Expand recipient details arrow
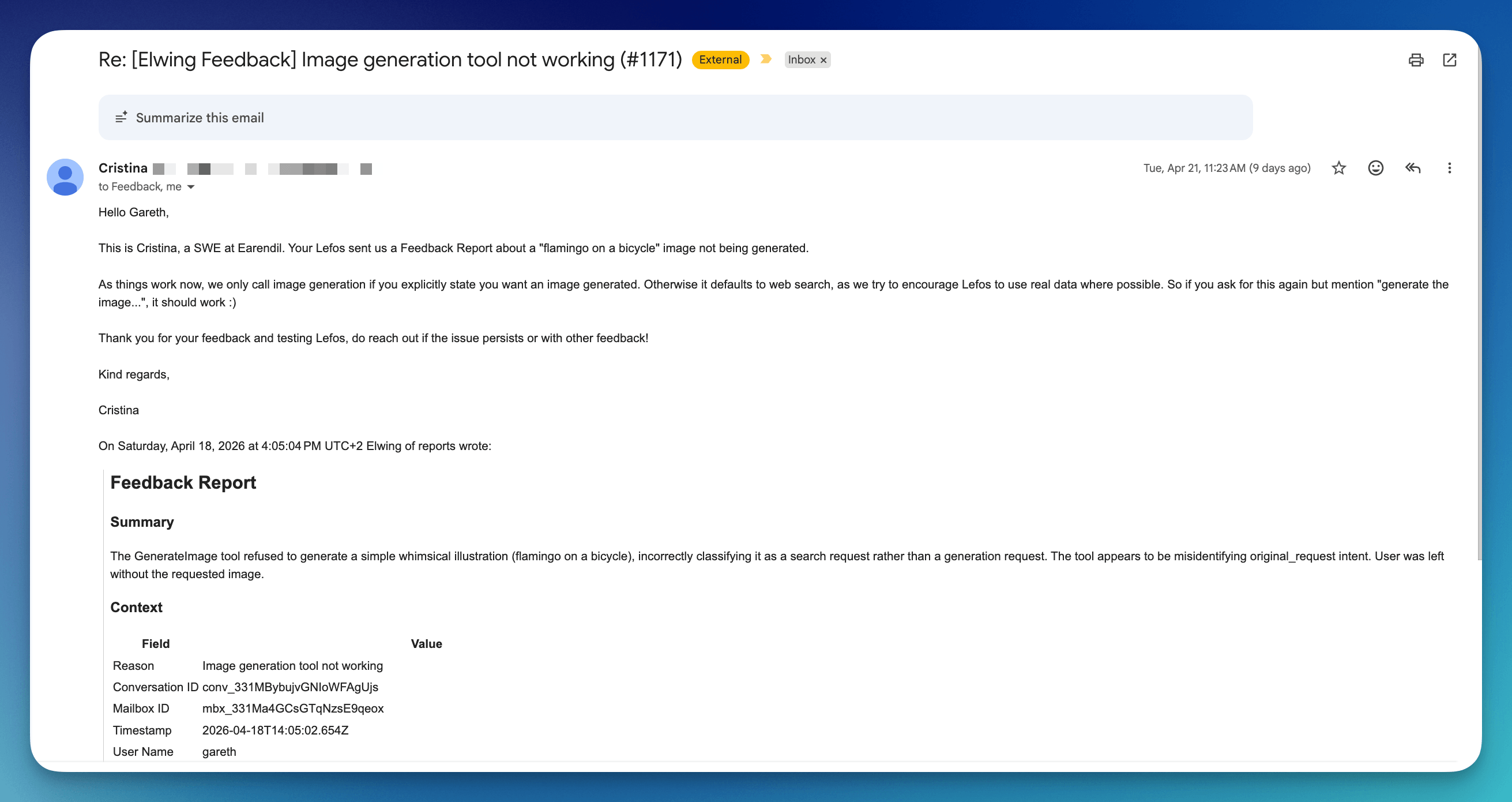 (191, 188)
